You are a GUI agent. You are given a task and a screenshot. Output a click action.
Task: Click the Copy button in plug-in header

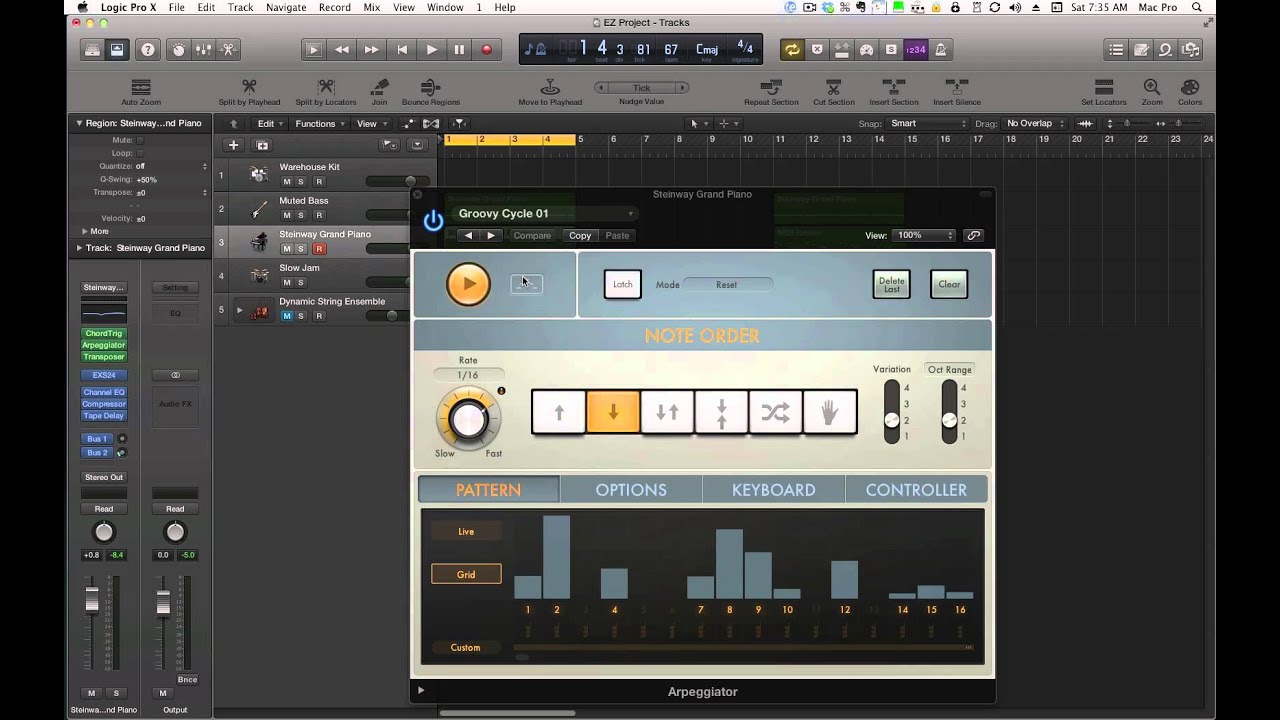coord(580,236)
